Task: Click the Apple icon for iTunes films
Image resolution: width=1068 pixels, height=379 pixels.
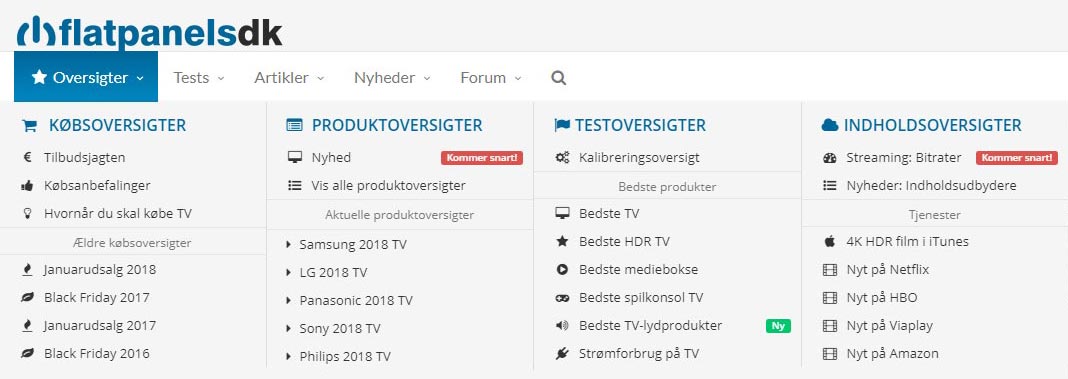Action: pos(830,241)
